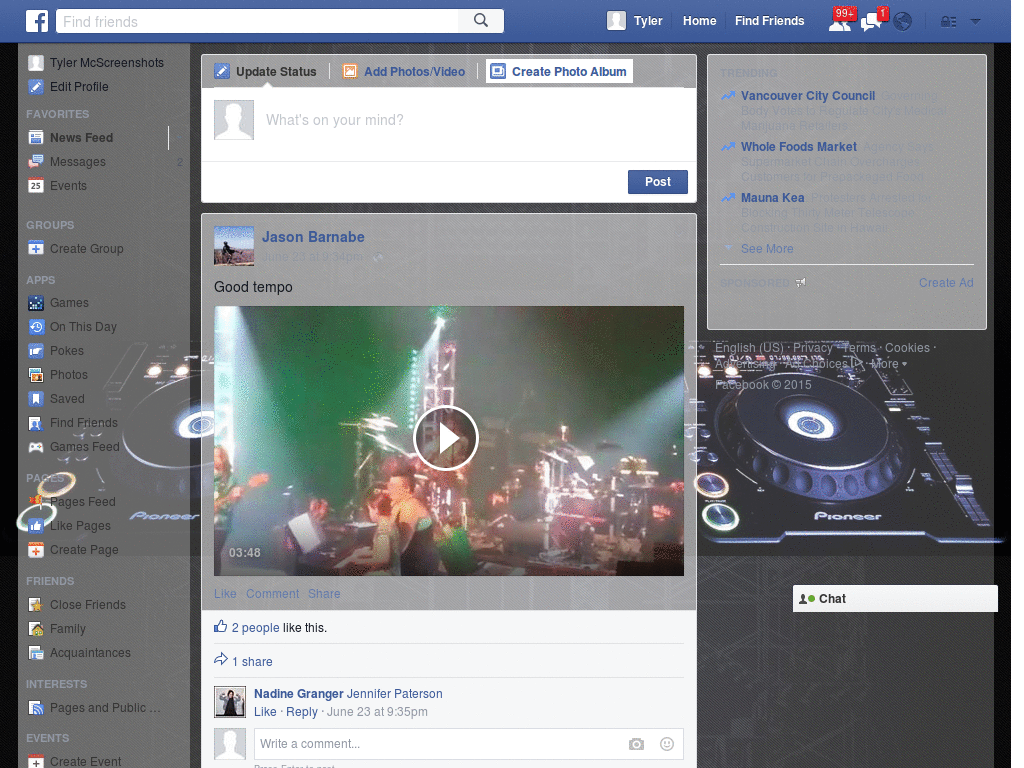1024x768 pixels.
Task: Click the Games Feed controller icon
Action: [36, 447]
